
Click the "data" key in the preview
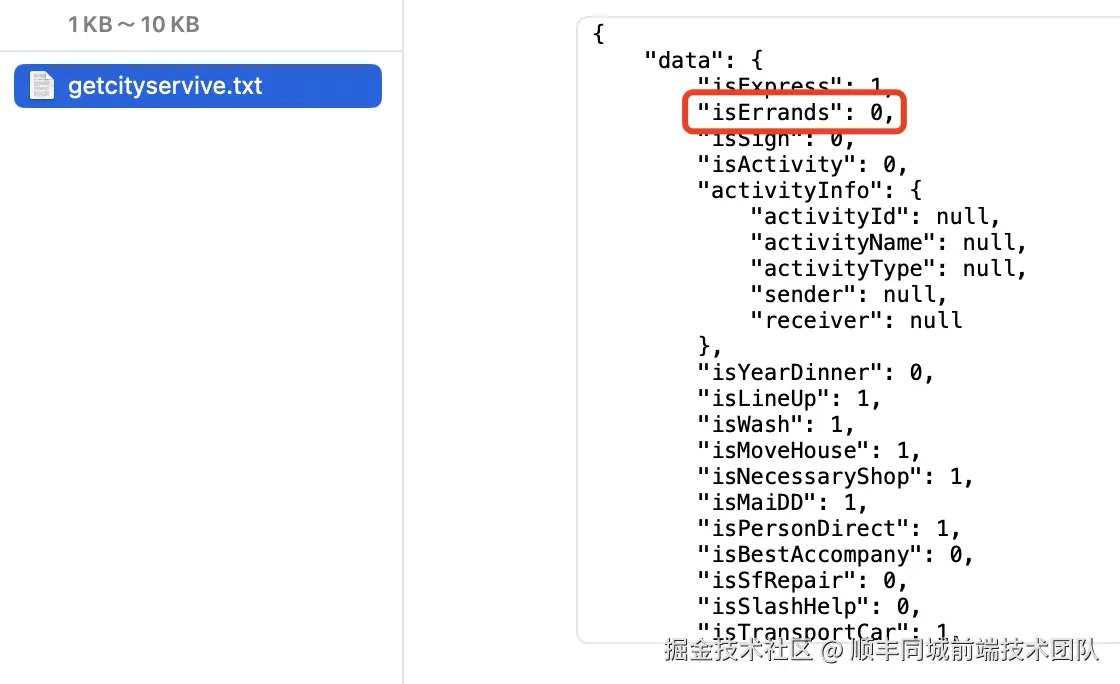[x=684, y=60]
